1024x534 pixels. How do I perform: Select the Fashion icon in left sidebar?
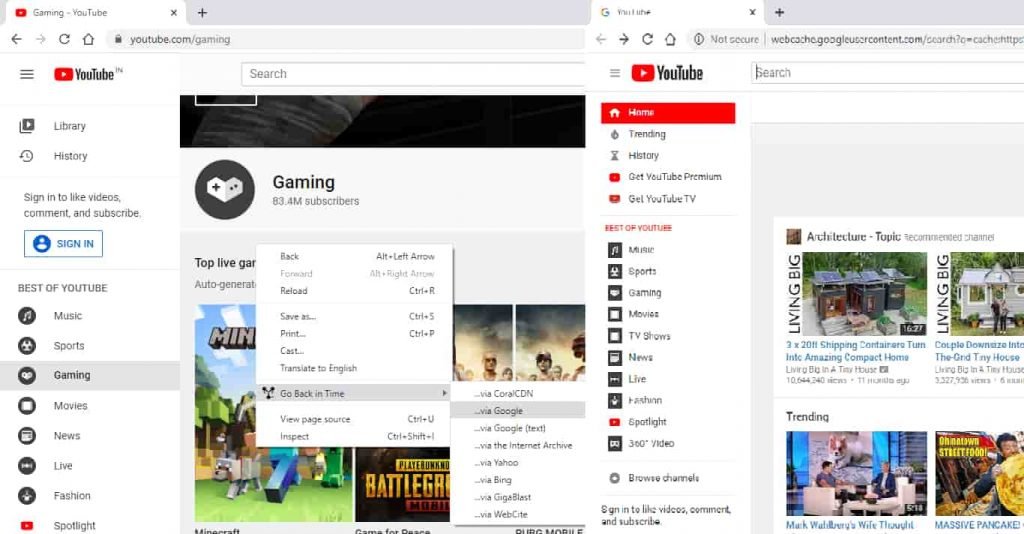tap(27, 496)
